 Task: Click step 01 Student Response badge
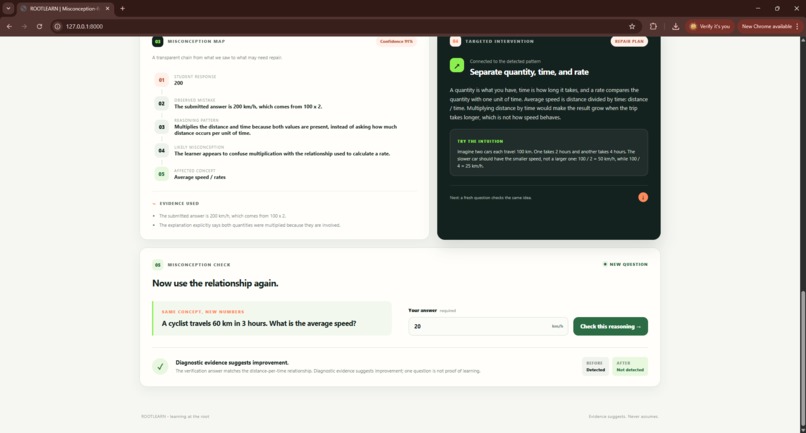[x=161, y=80]
